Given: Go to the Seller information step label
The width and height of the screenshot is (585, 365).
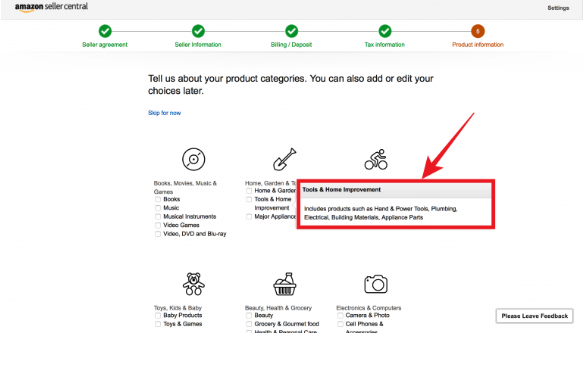Looking at the screenshot, I should (x=198, y=45).
